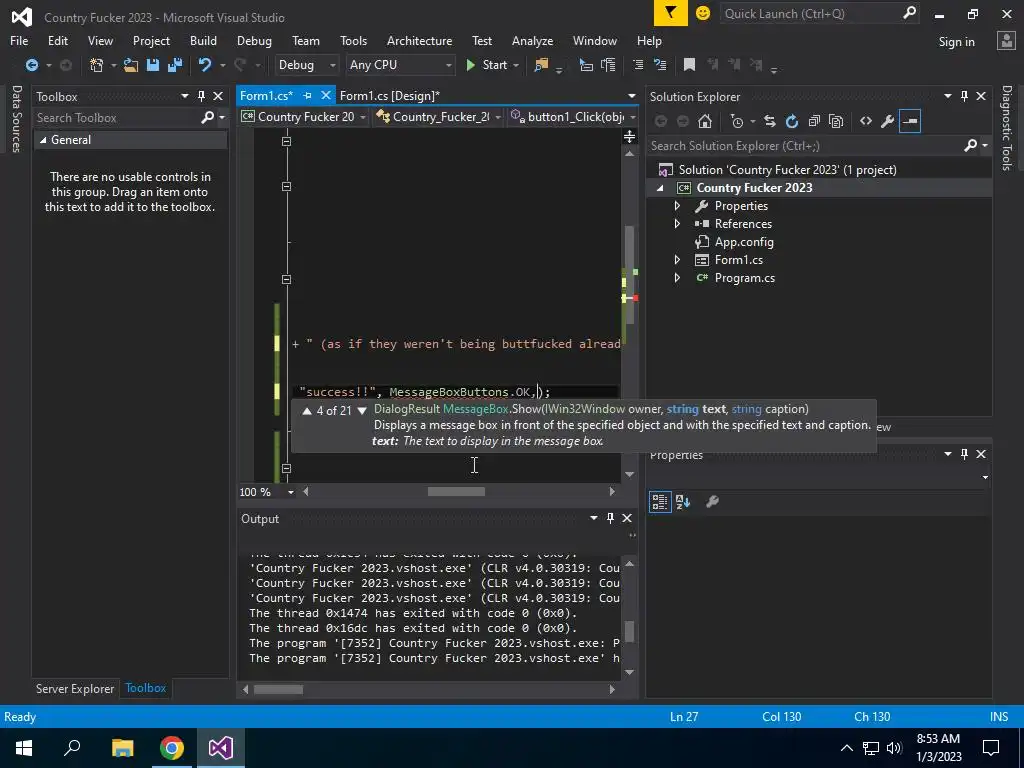This screenshot has height=768, width=1024.
Task: Pin the Toolbox panel with auto-hide pin
Action: pos(201,96)
